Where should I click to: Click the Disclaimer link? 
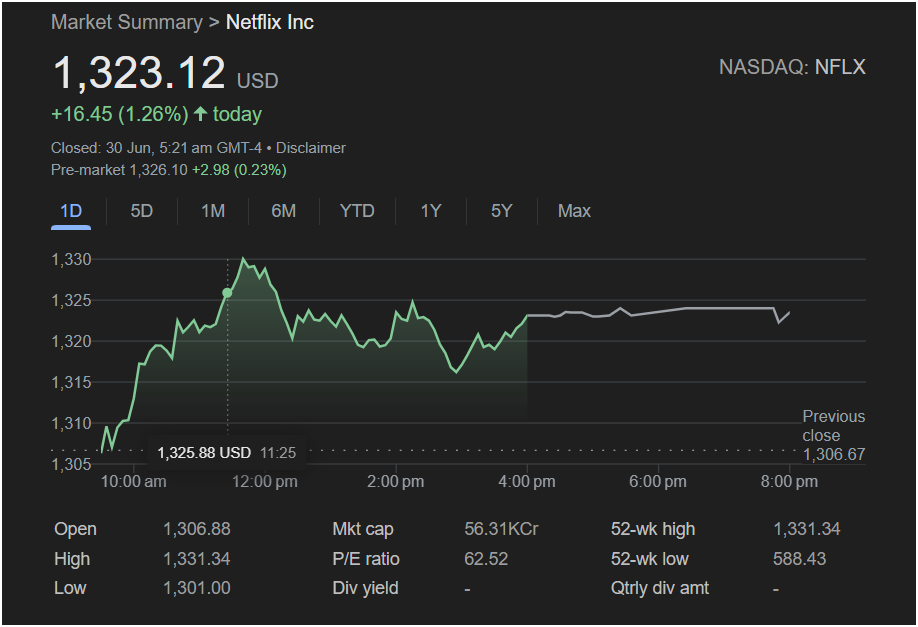pyautogui.click(x=311, y=148)
